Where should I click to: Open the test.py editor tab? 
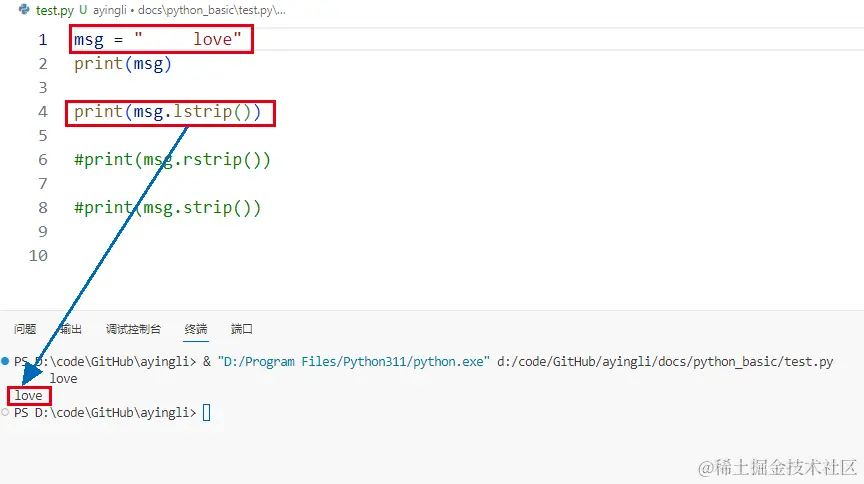tap(55, 10)
